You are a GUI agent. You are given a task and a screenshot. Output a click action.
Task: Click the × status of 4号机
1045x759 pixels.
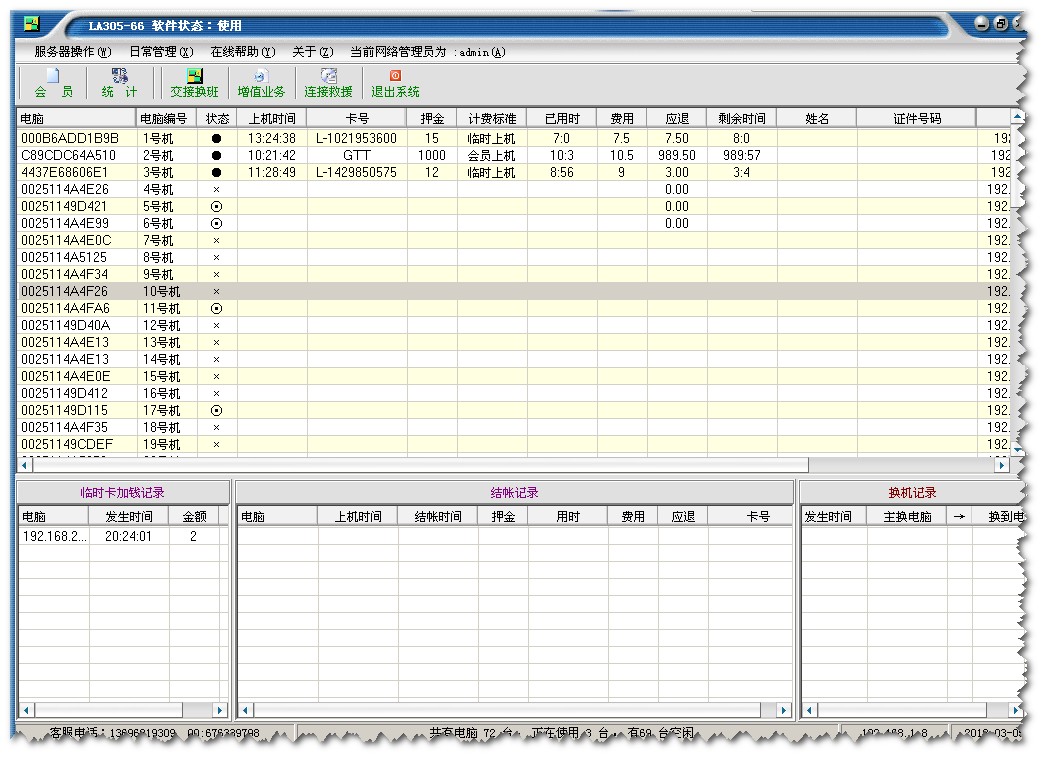(x=216, y=190)
